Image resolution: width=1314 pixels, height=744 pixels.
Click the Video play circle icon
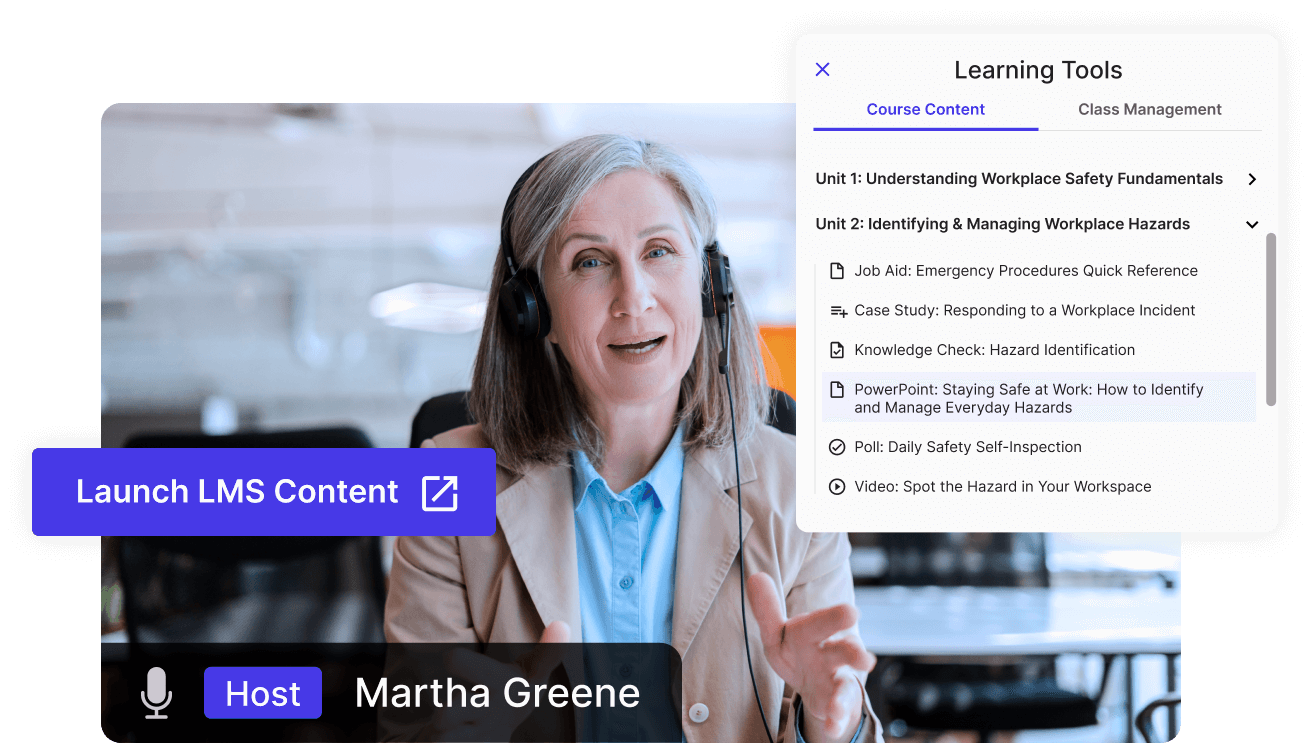pos(837,487)
